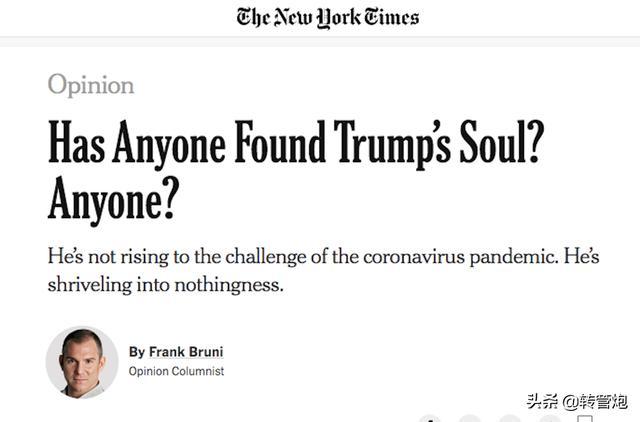
Task: Click the fourth round share icon
Action: 549,419
